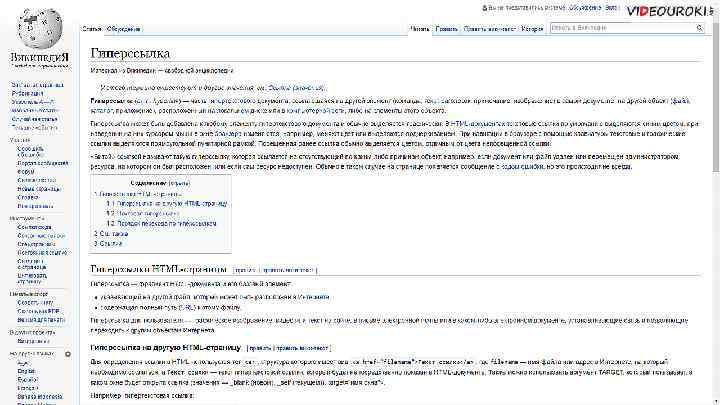Click править beside Гиперссылки HTML-страницы heading
Screen dimensions: 720x405
[x=246, y=270]
